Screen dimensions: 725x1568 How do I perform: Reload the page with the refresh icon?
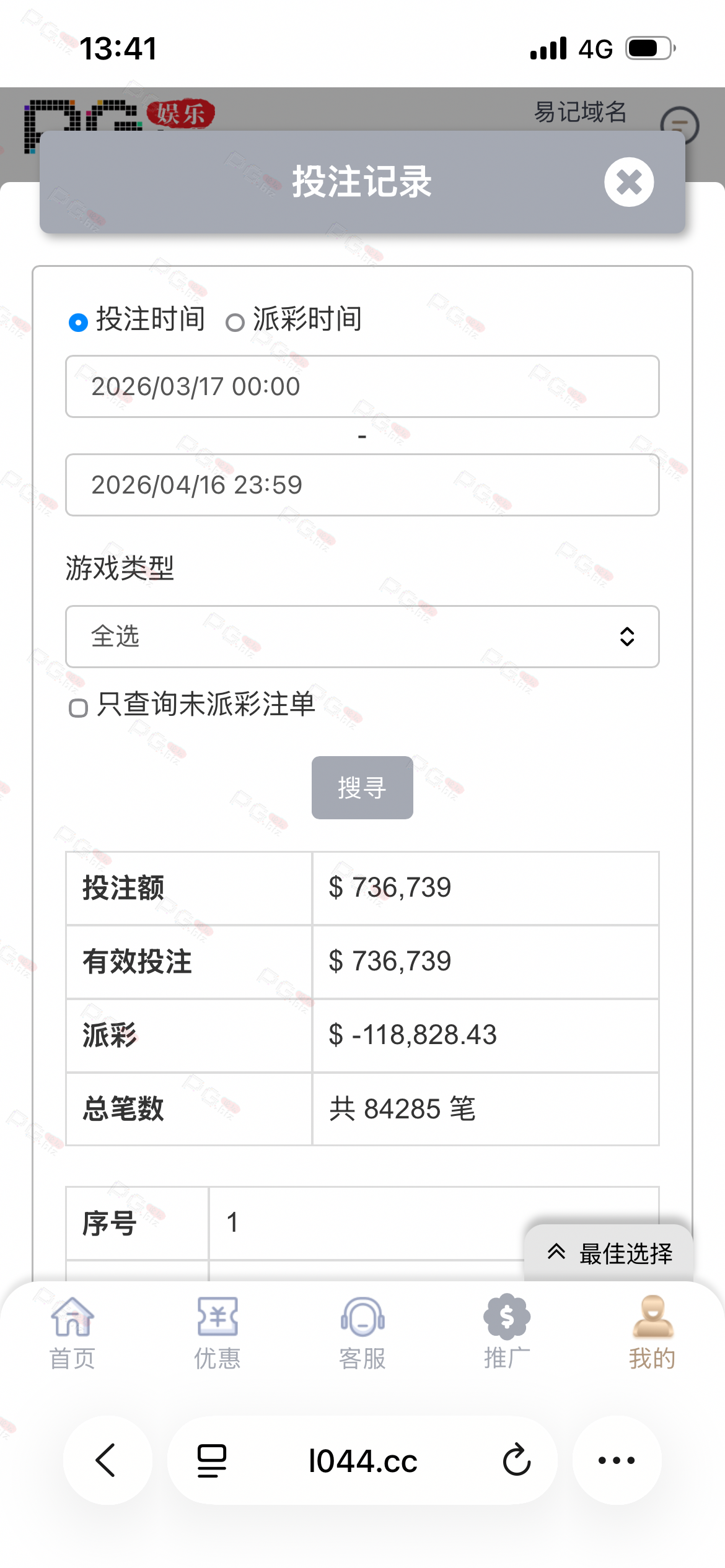pyautogui.click(x=516, y=1460)
